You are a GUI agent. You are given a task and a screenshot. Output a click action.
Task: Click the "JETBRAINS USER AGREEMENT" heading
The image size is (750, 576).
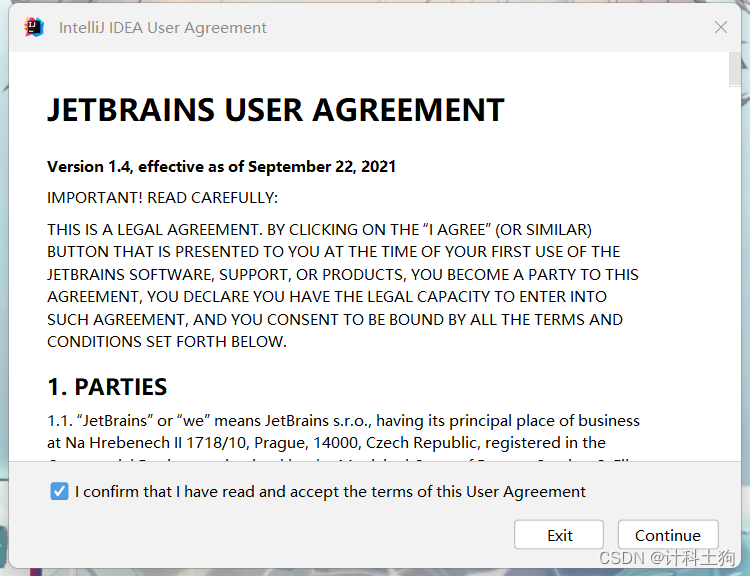pos(276,111)
